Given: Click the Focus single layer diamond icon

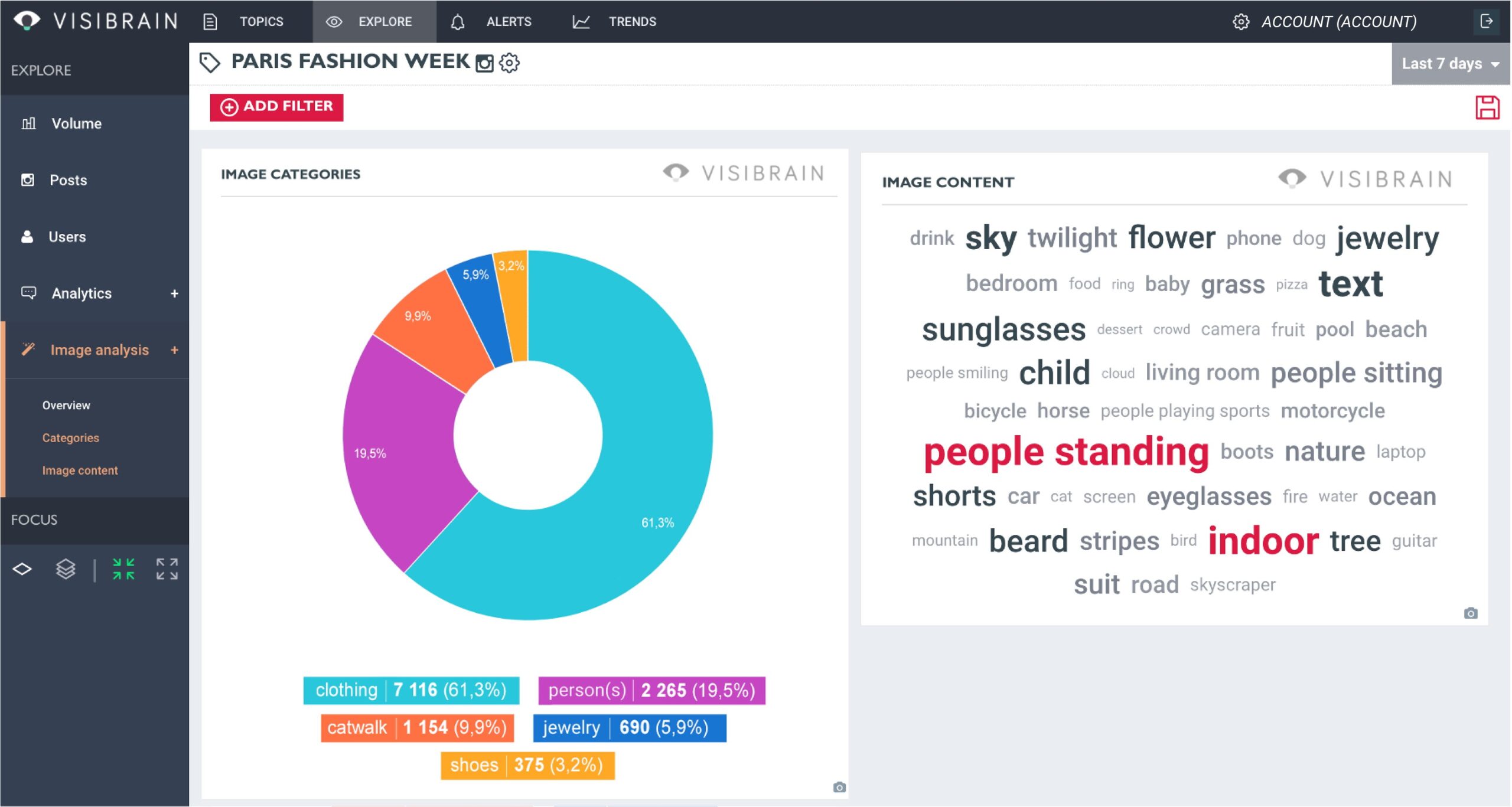Looking at the screenshot, I should pyautogui.click(x=22, y=569).
